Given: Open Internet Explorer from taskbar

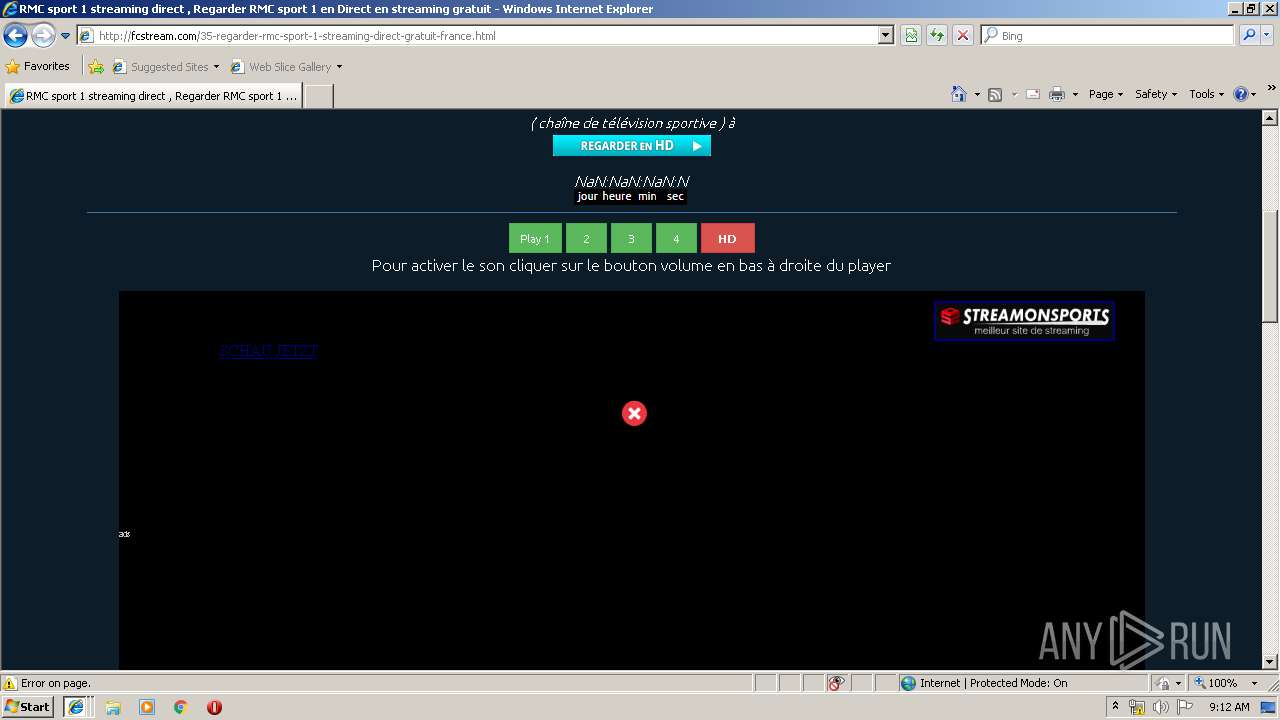Looking at the screenshot, I should click(x=76, y=706).
